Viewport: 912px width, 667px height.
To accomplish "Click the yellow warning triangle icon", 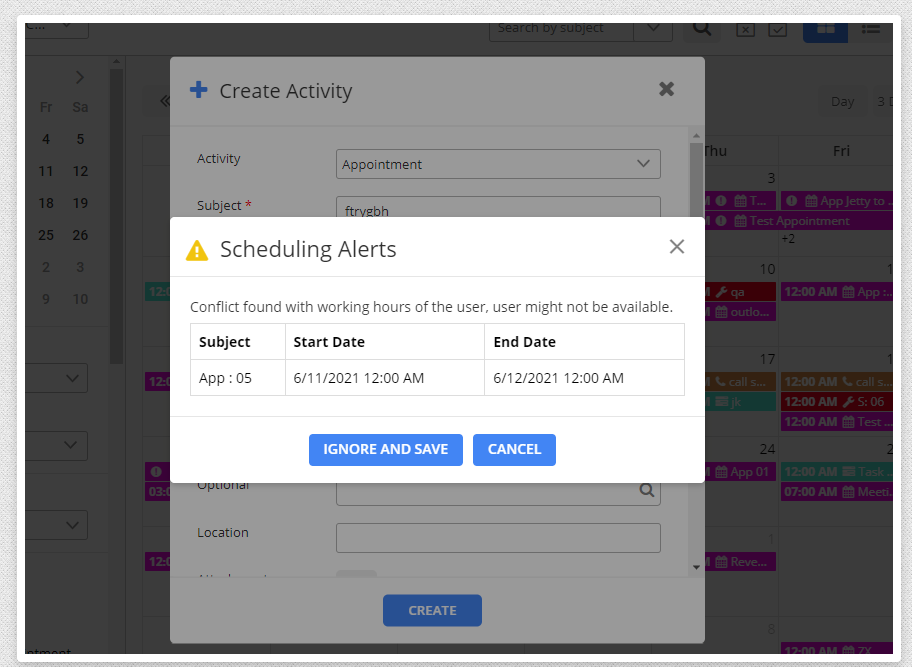I will point(197,250).
